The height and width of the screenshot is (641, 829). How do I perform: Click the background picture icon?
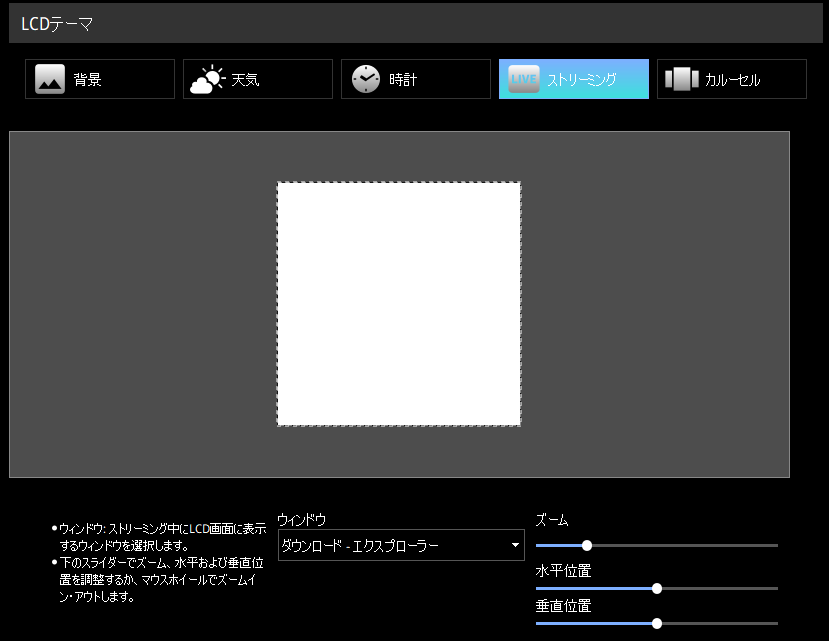50,79
